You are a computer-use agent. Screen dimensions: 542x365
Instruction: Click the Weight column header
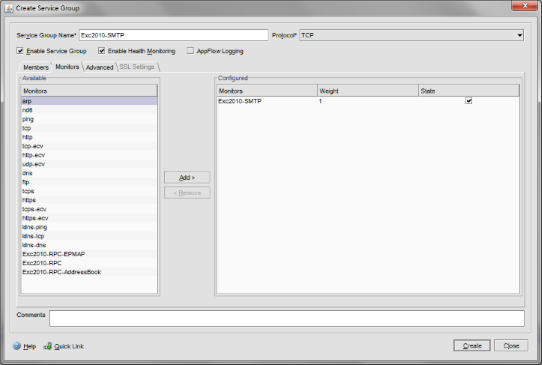click(368, 91)
